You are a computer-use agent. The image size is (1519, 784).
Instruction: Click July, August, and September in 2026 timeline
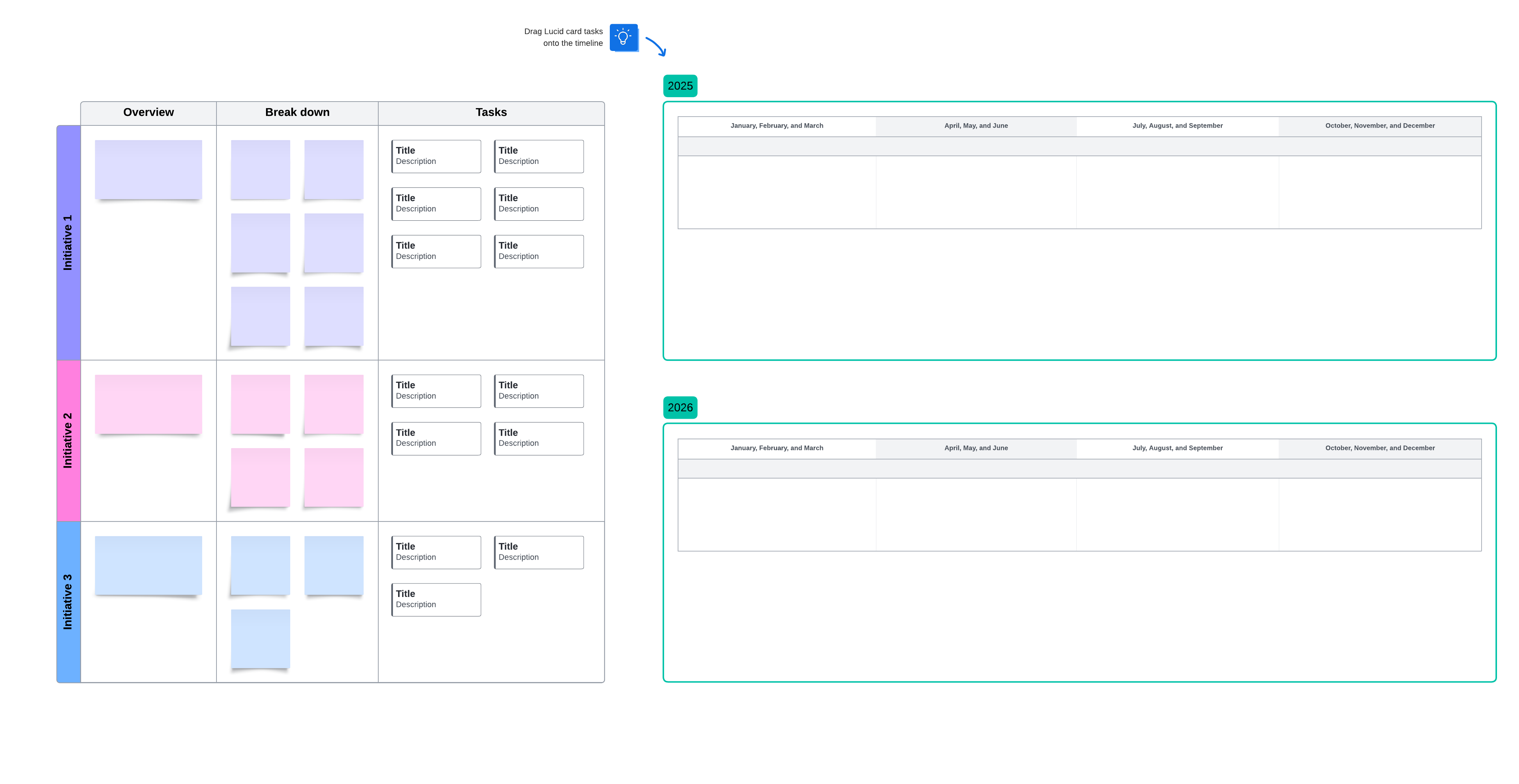tap(1177, 448)
